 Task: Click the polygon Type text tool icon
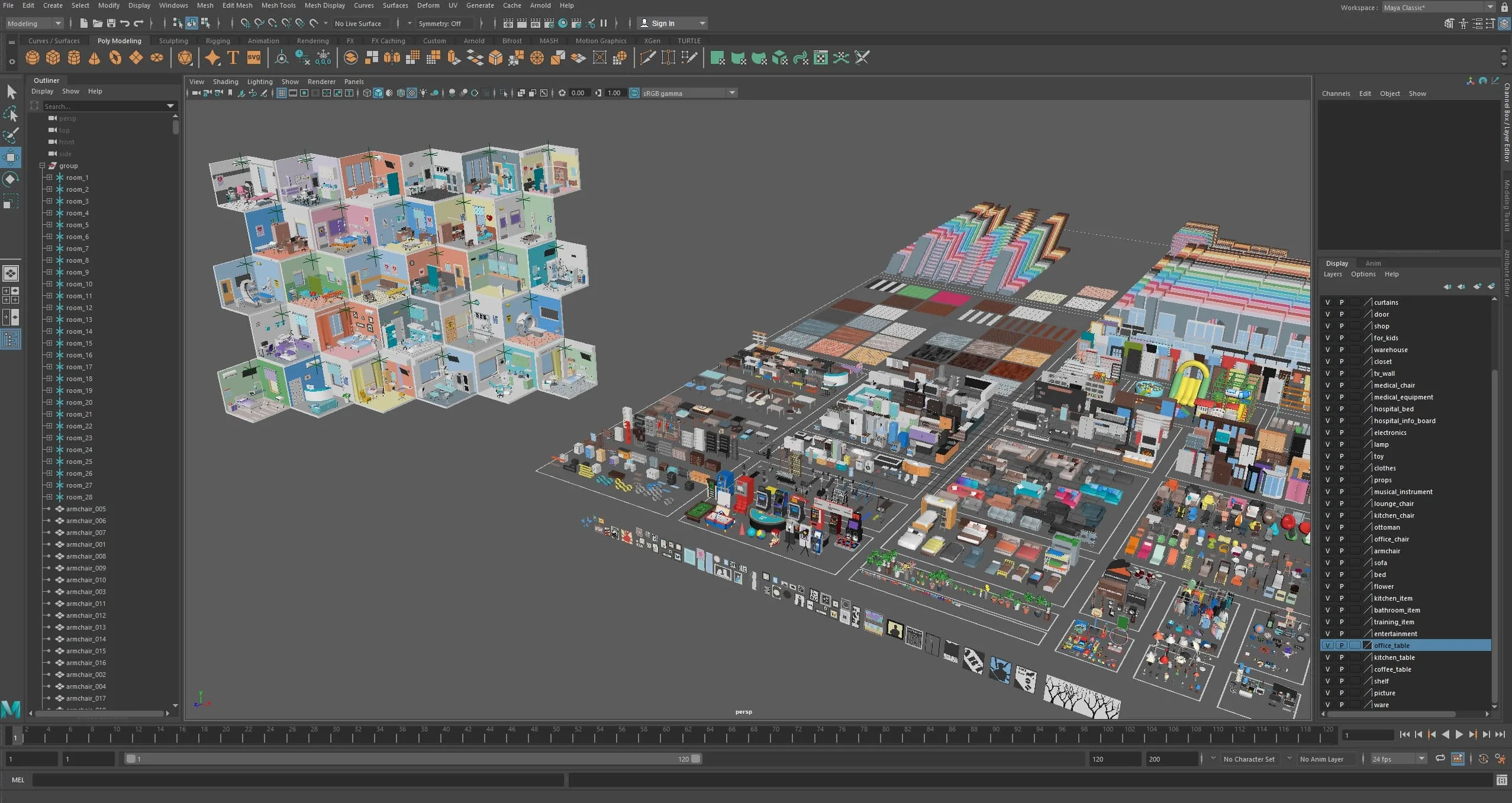tap(233, 57)
